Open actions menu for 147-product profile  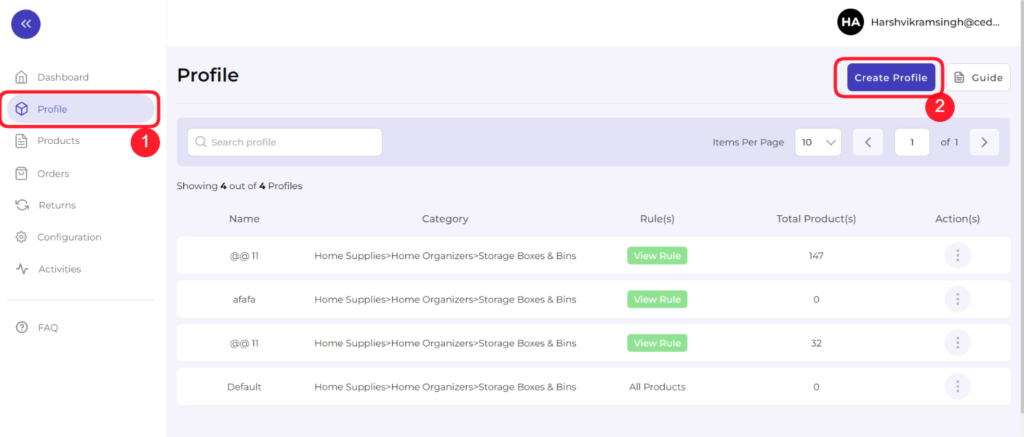click(x=957, y=255)
